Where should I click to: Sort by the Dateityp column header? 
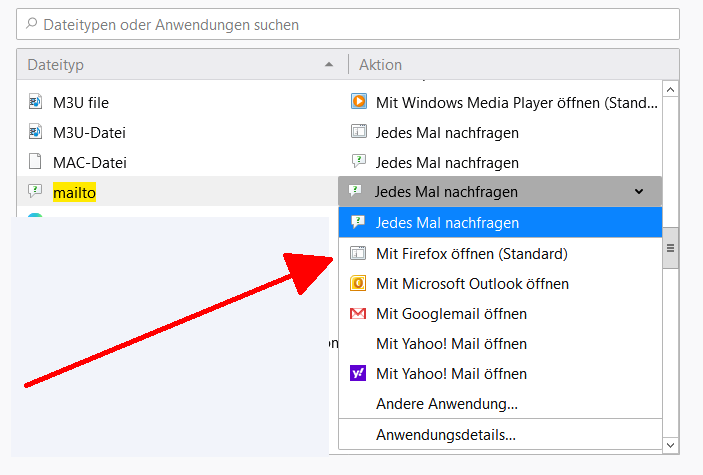(180, 65)
